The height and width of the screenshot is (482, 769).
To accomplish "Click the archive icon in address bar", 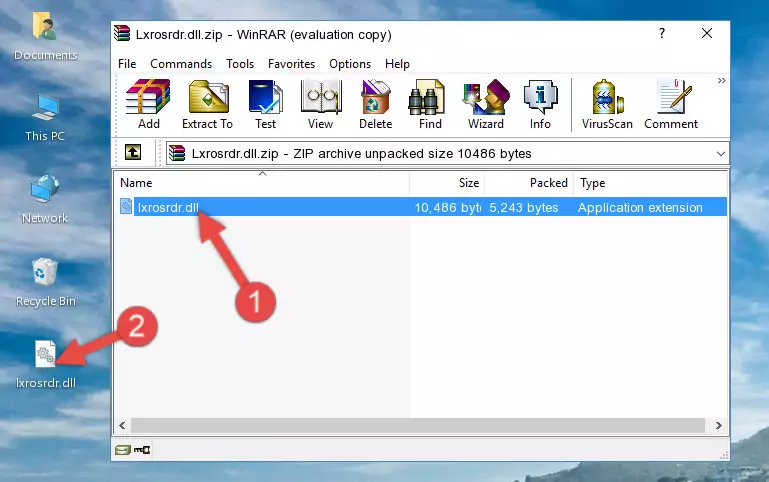I will point(177,153).
